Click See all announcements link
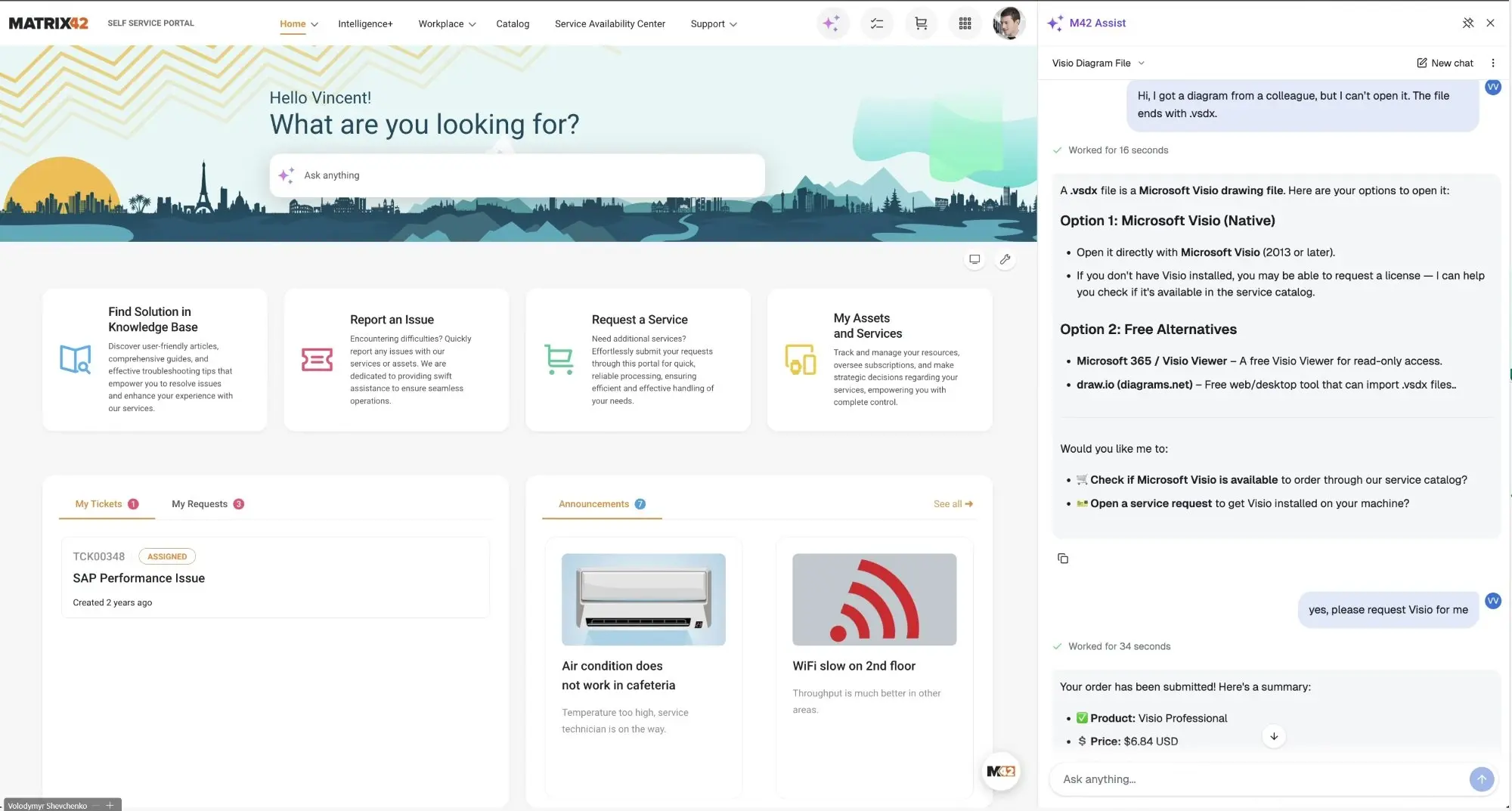 coord(953,504)
